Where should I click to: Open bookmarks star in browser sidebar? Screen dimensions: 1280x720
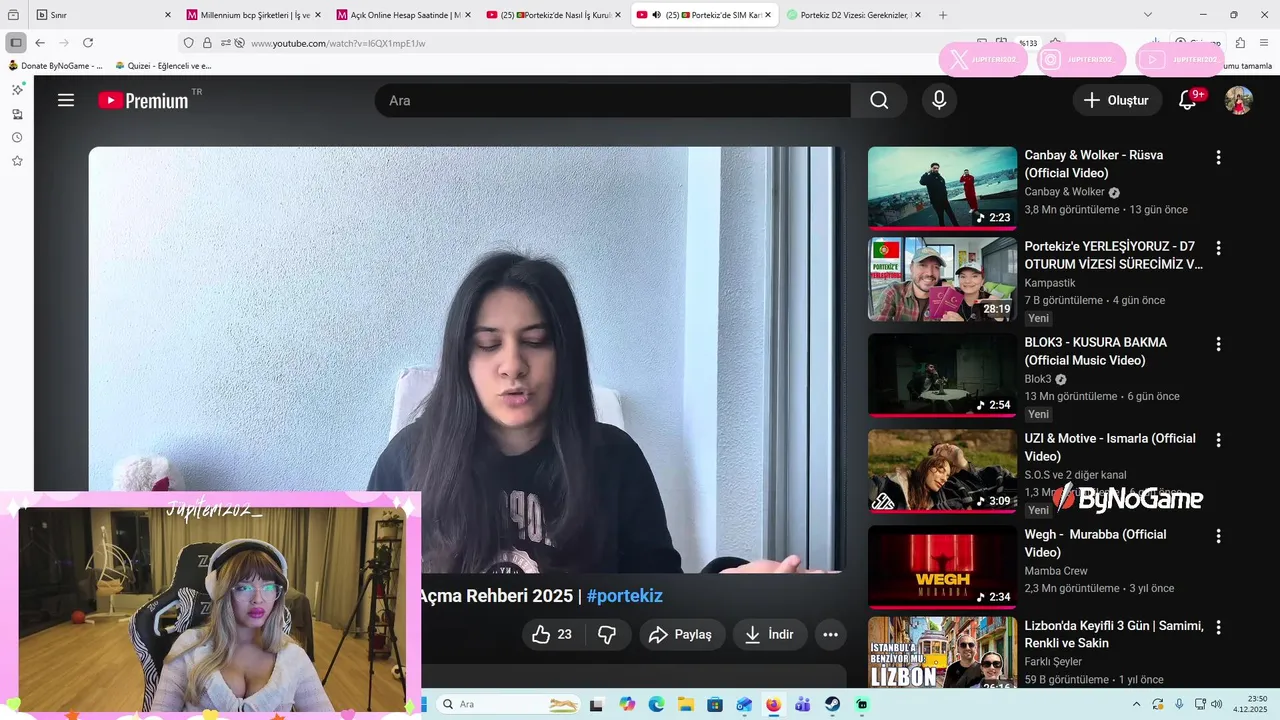17,160
